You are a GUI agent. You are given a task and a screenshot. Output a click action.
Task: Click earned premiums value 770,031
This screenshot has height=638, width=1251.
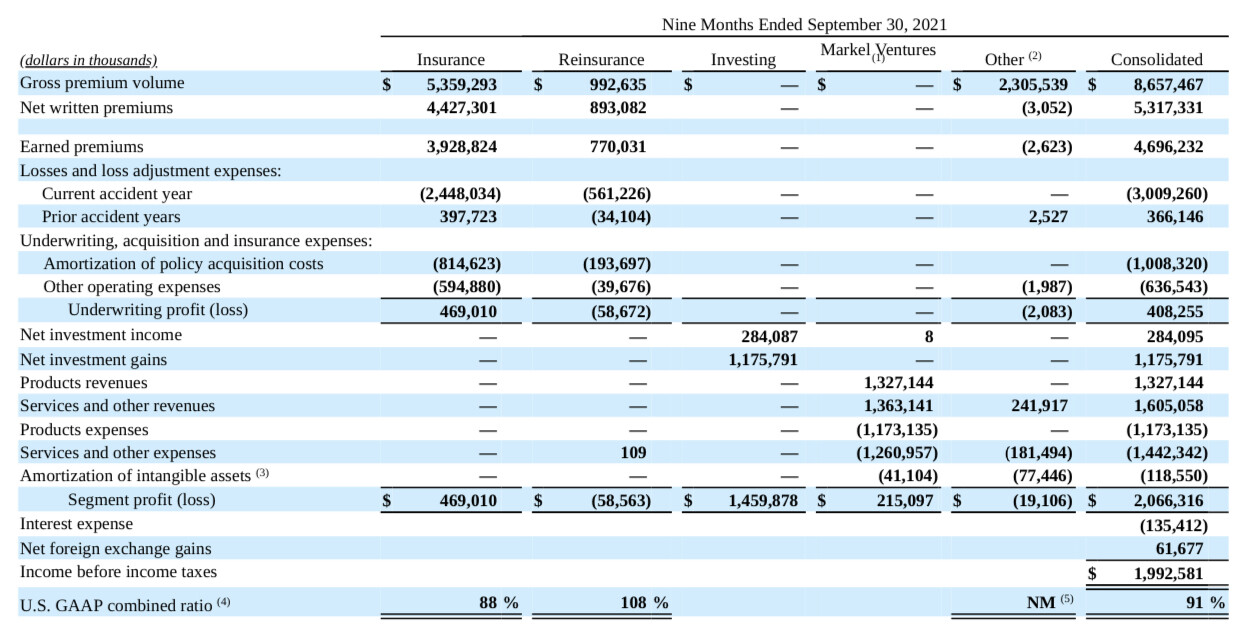point(618,147)
